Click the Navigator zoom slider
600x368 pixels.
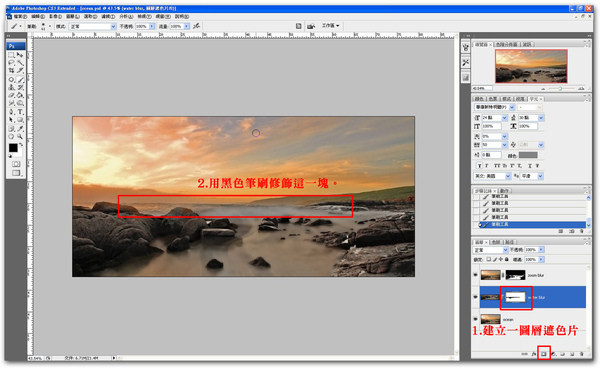[560, 88]
